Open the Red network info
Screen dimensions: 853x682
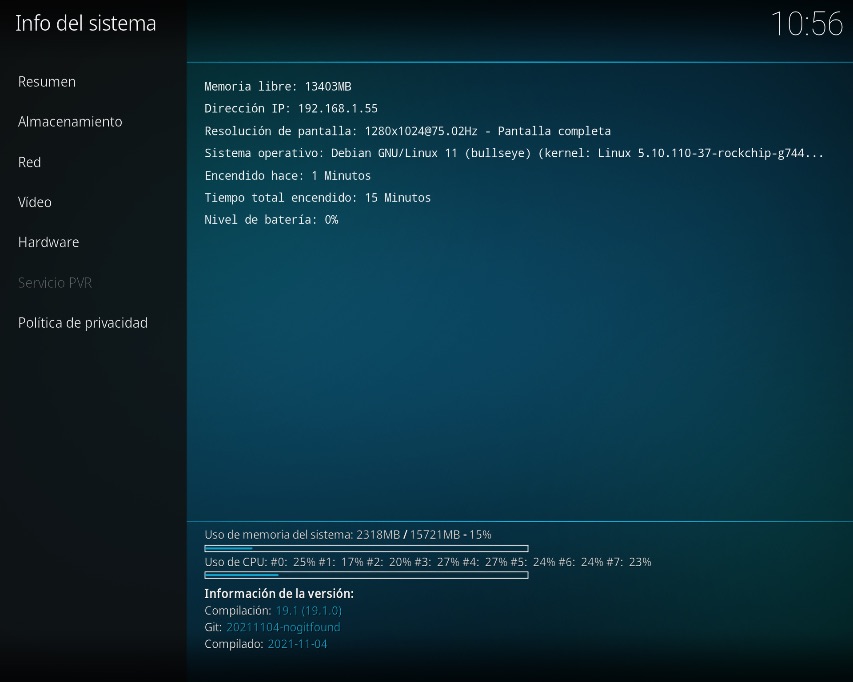click(29, 162)
